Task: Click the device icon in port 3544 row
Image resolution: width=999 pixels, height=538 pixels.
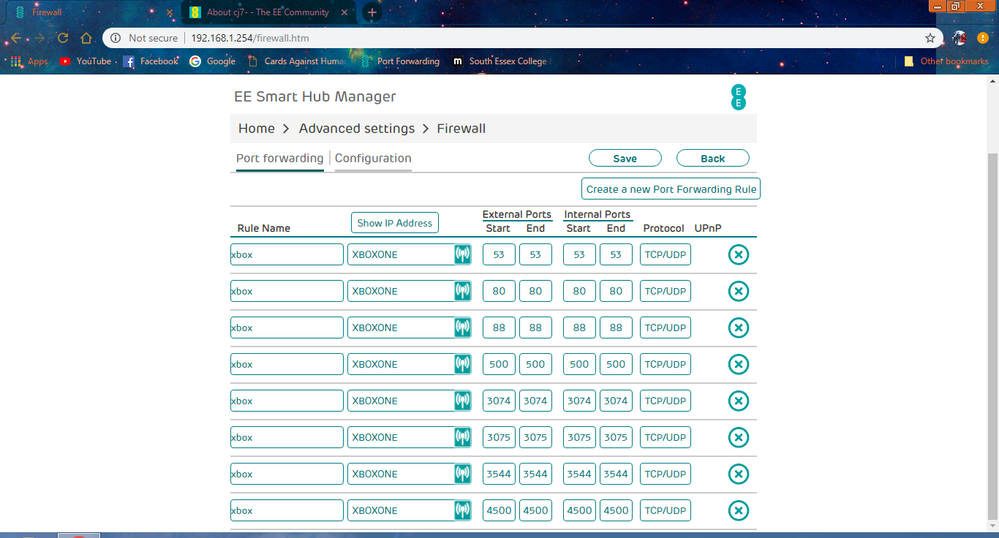Action: (x=462, y=474)
